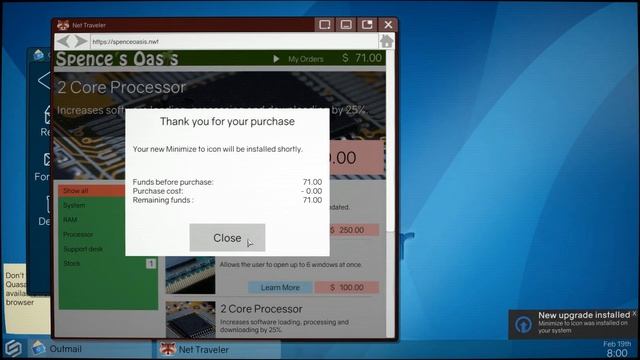Dismiss the New upgrade installed notification

click(x=634, y=314)
